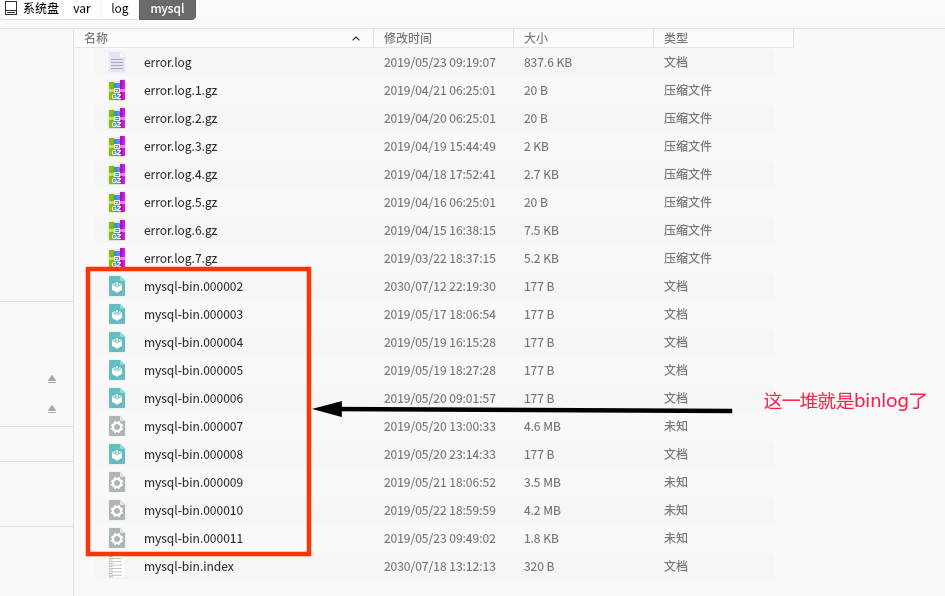Click date 2019/05/23 09:19:07 of error.log

click(439, 63)
